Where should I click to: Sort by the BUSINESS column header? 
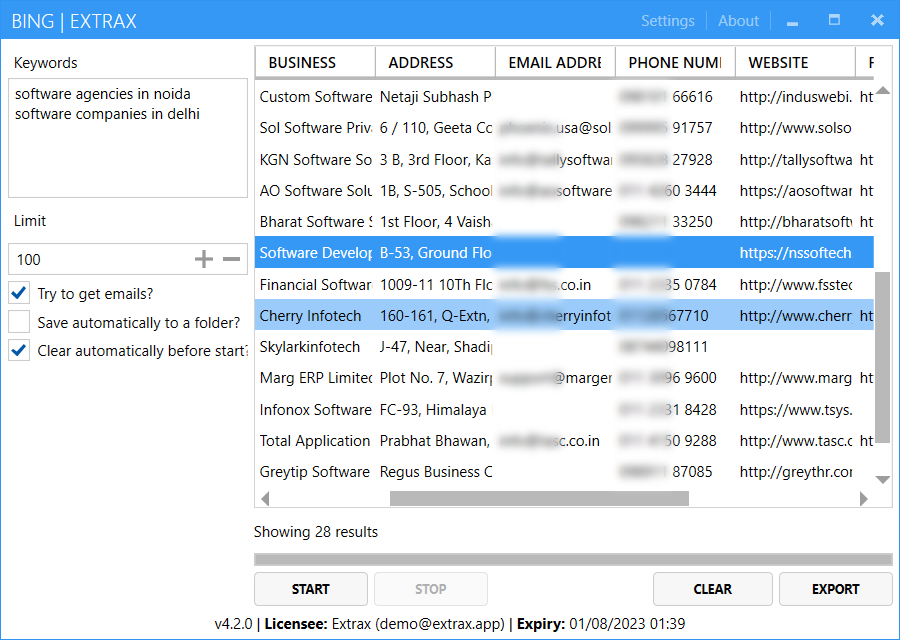315,62
